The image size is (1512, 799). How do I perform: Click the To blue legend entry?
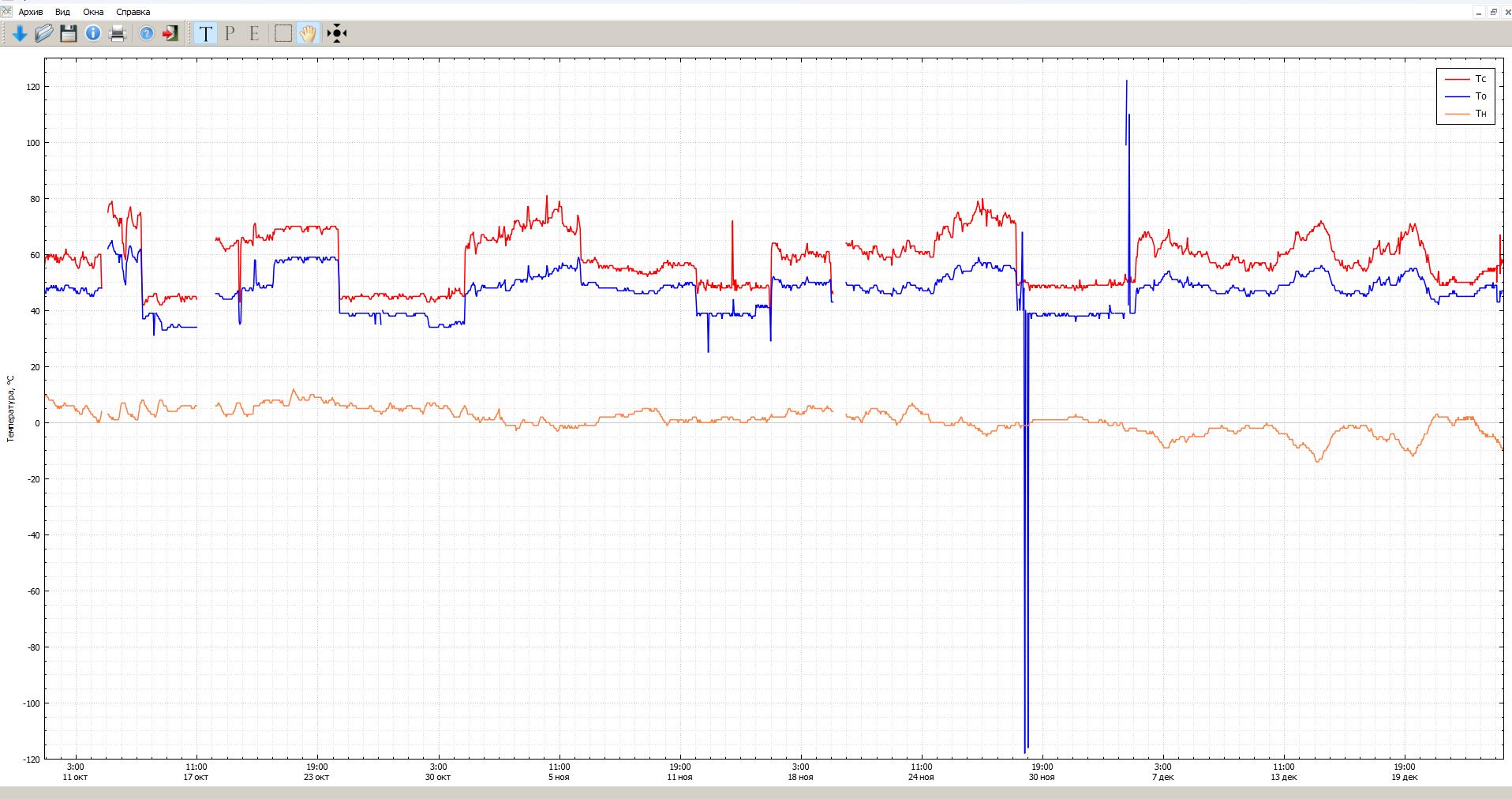[x=1465, y=96]
